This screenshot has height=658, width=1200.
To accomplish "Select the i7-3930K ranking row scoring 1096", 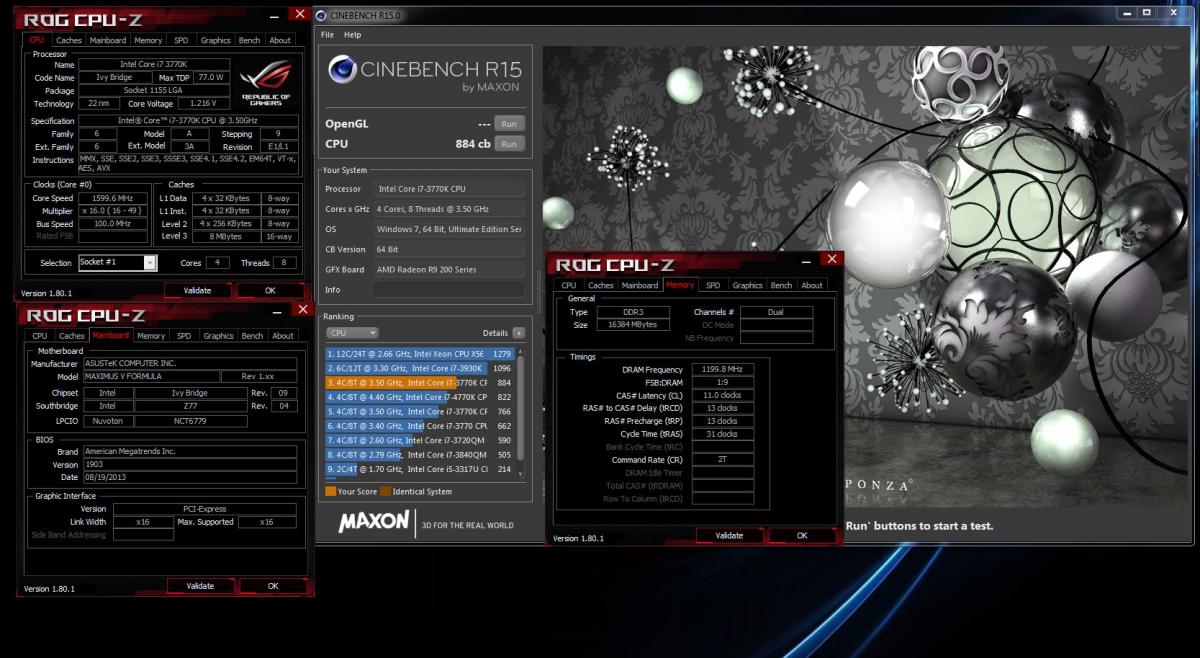I will click(419, 368).
